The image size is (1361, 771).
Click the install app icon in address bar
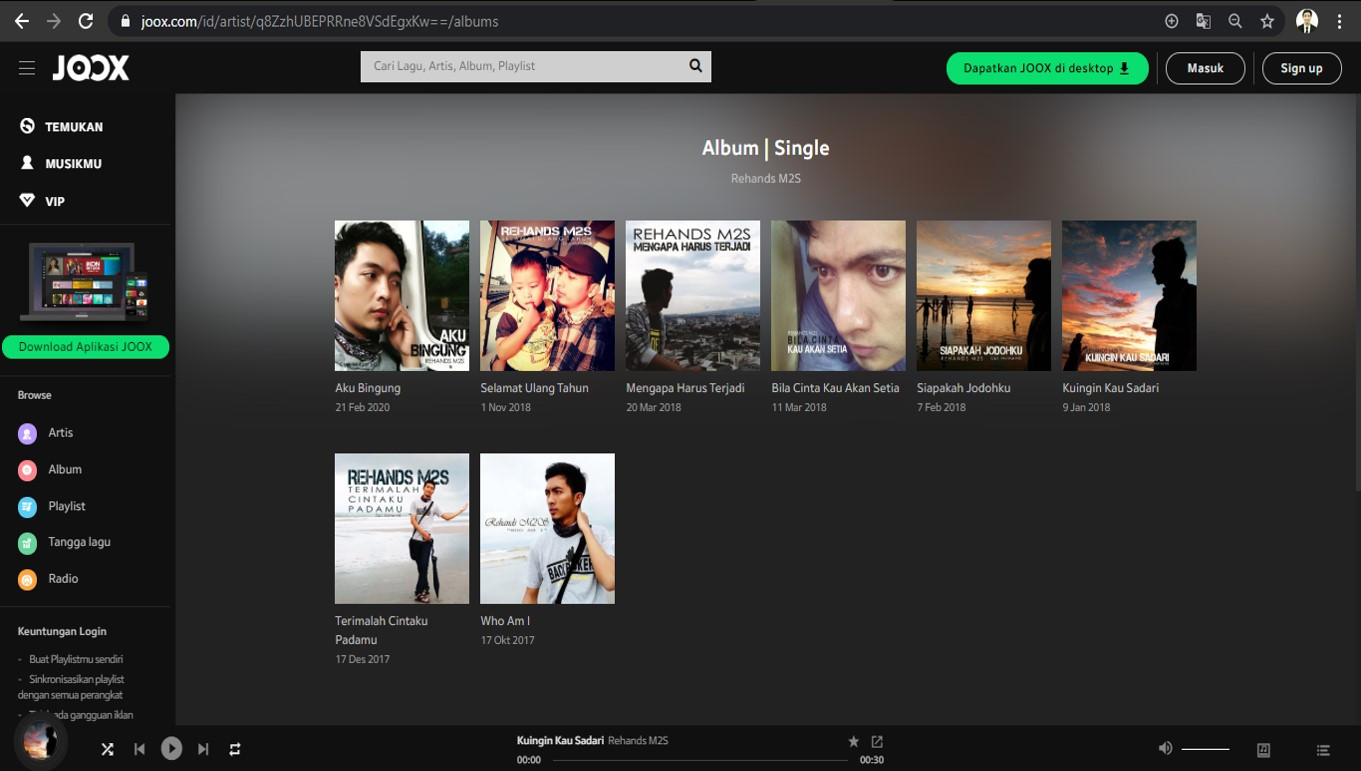pyautogui.click(x=1171, y=21)
